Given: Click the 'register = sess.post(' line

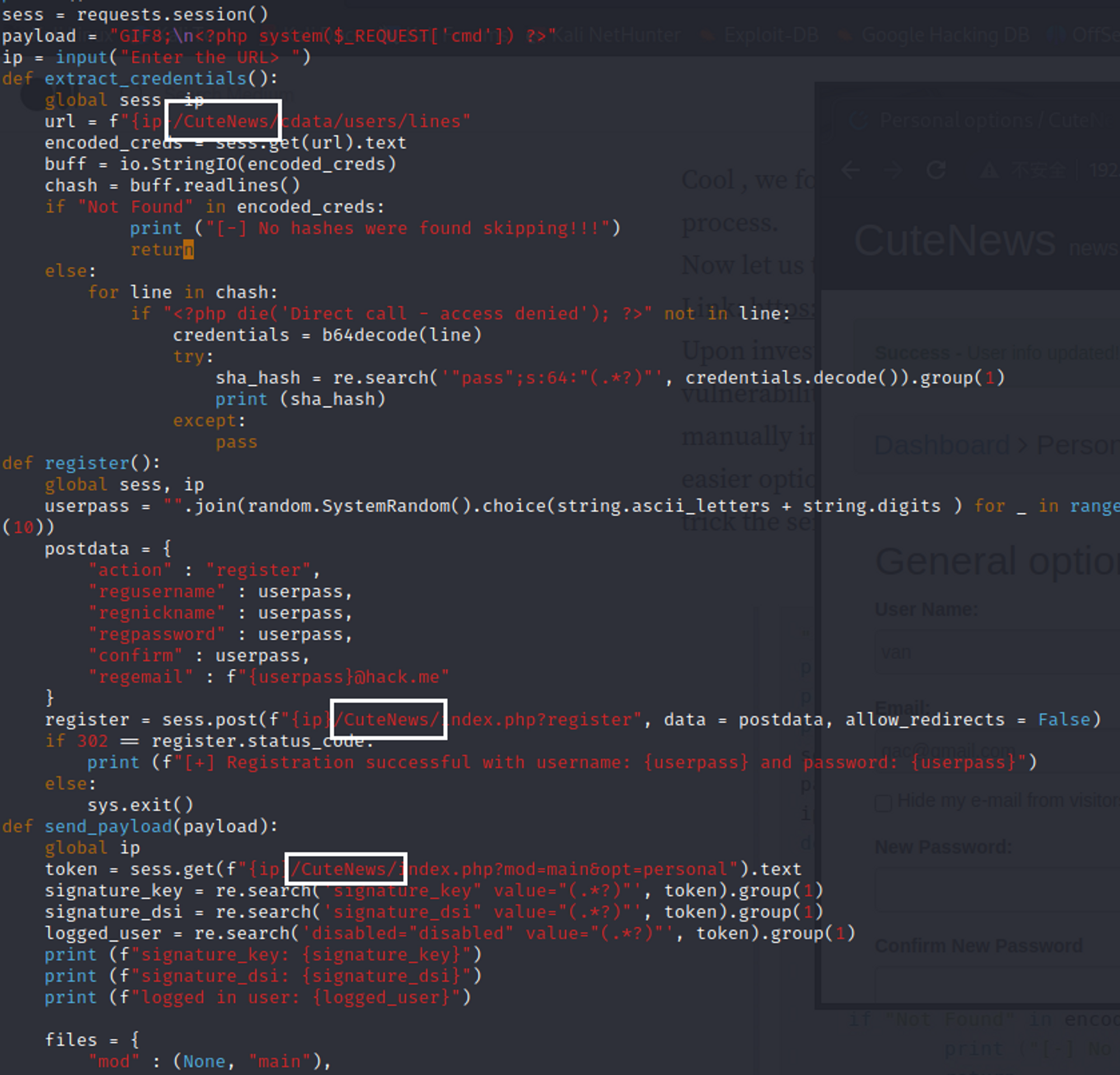Looking at the screenshot, I should click(573, 720).
